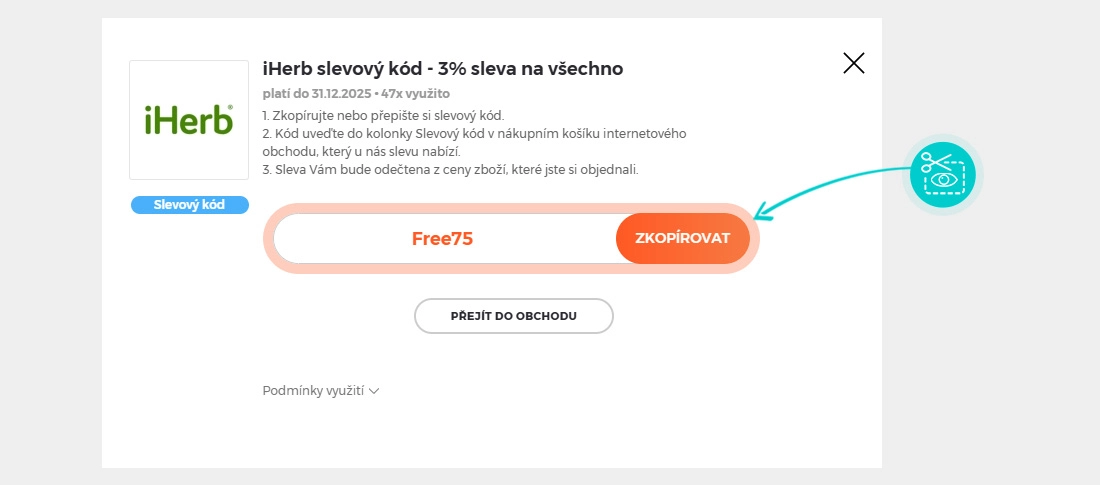Click the teal scissors coupon icon
The image size is (1100, 485).
coord(942,174)
